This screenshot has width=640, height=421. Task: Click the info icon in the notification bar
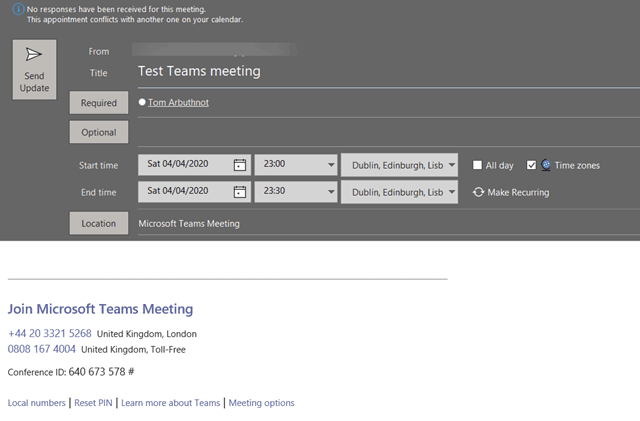tap(18, 9)
